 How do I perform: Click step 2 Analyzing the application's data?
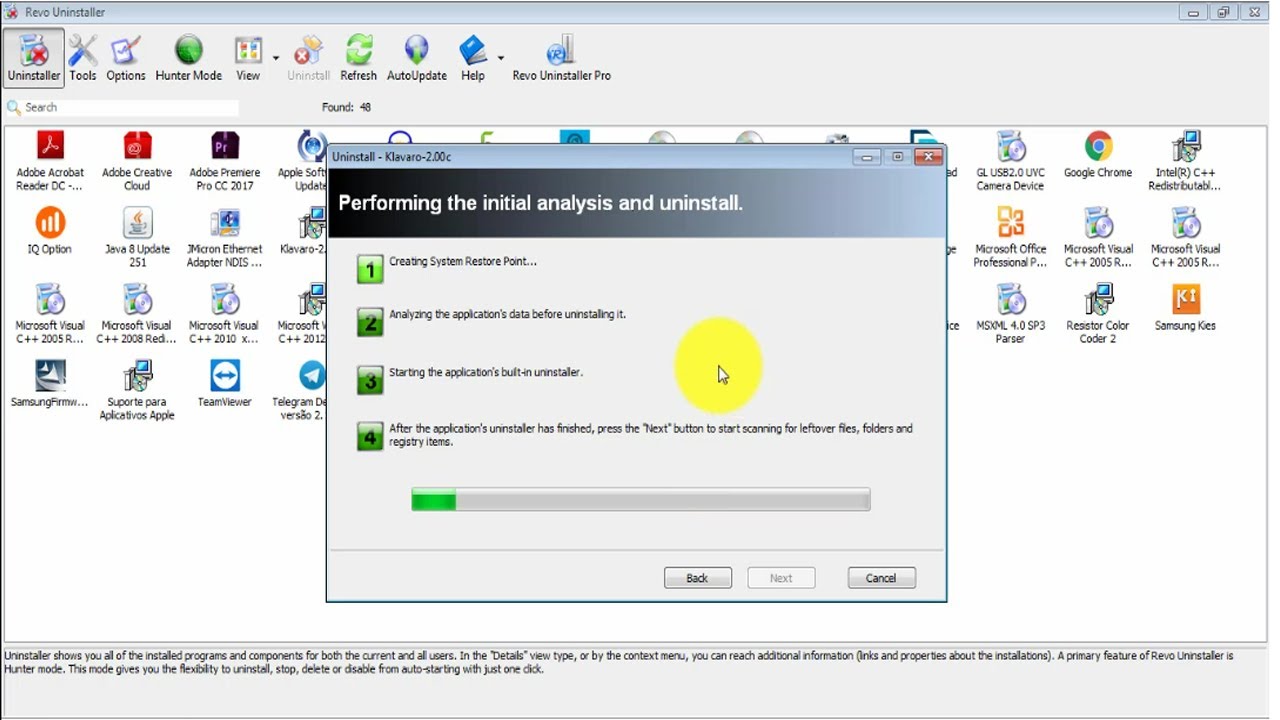507,314
